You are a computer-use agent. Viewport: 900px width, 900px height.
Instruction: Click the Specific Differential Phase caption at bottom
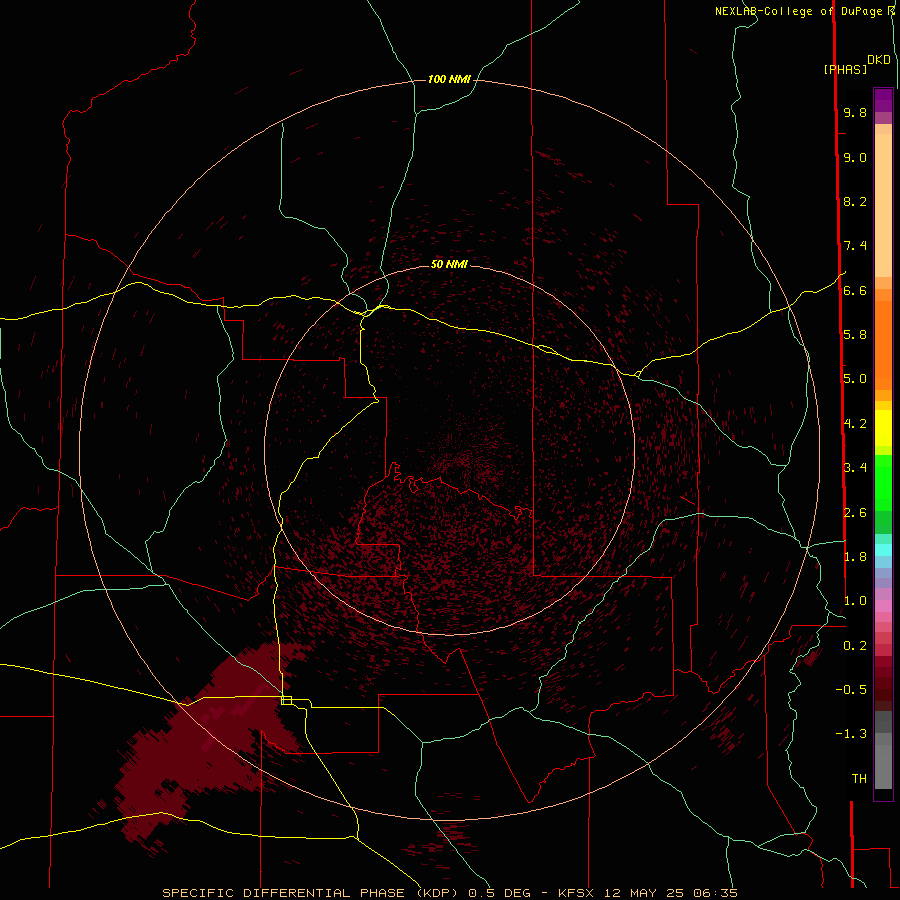click(449, 893)
